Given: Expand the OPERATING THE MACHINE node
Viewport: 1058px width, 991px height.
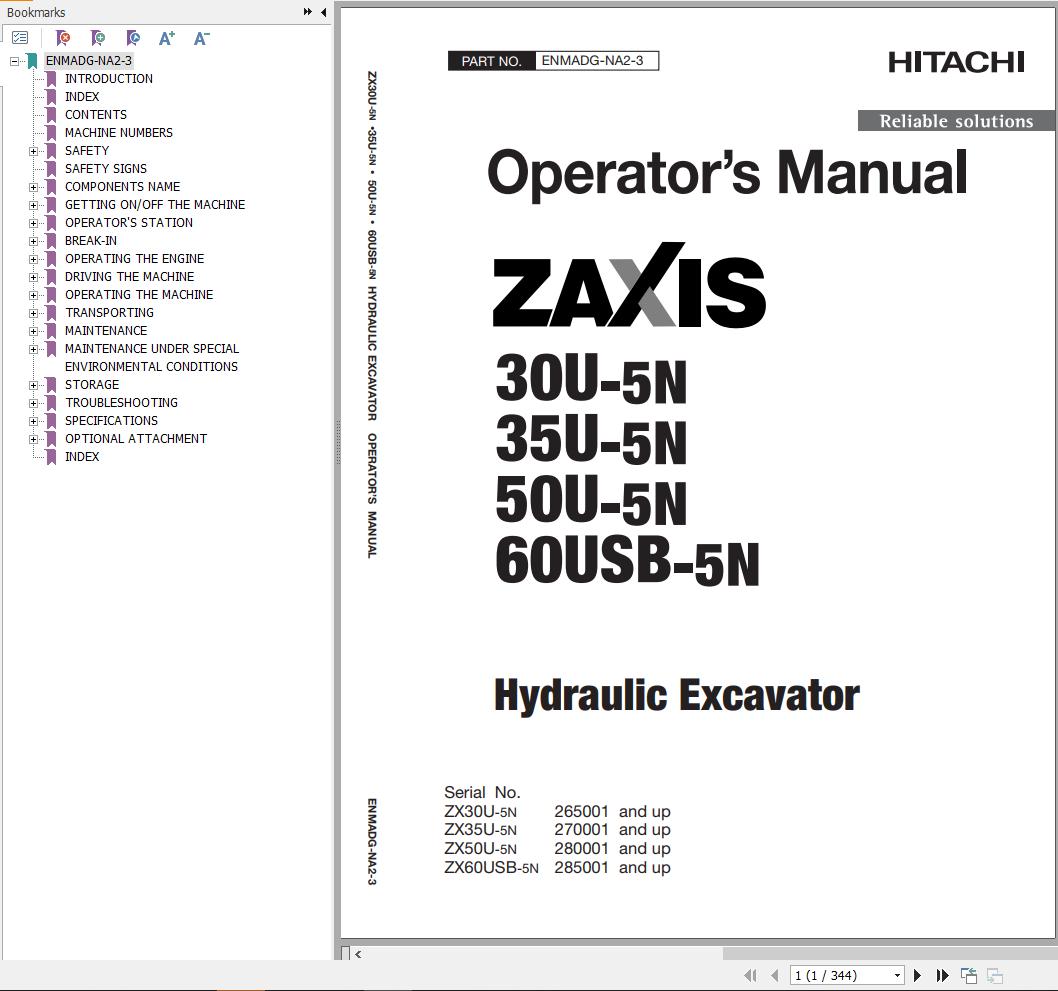Looking at the screenshot, I should coord(33,295).
